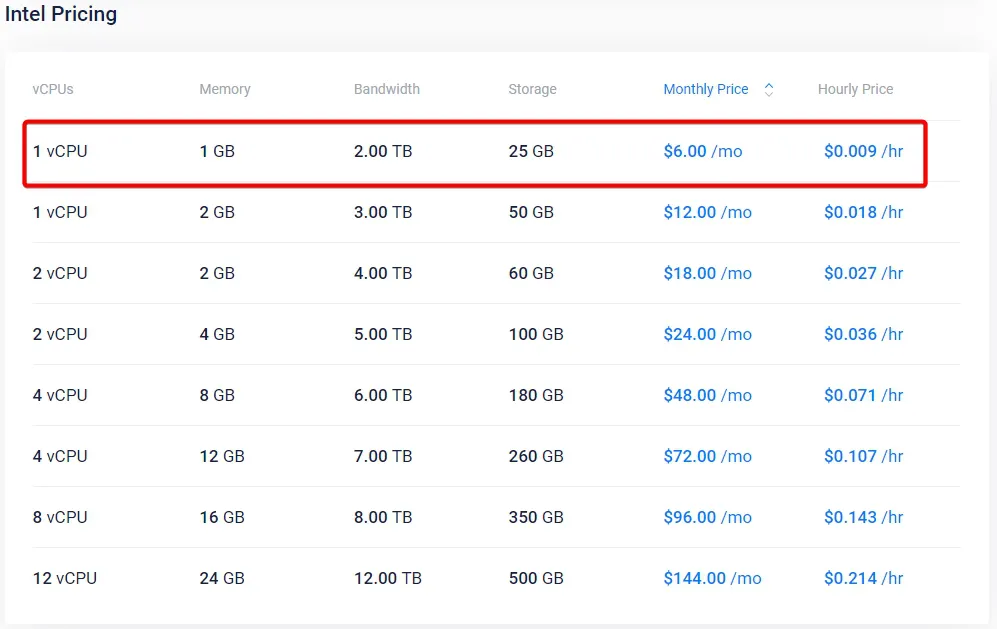The image size is (997, 629).
Task: Click the 7.00 TB bandwidth cell
Action: pyautogui.click(x=383, y=457)
